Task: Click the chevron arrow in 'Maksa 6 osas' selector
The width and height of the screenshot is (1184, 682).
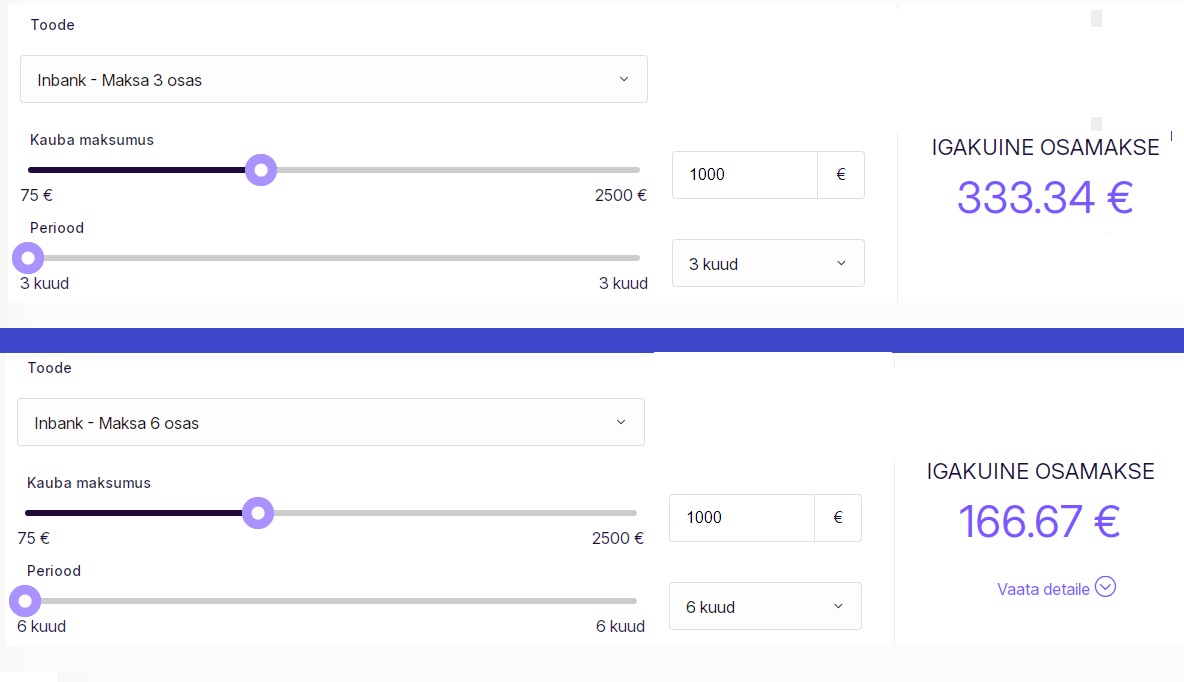Action: (621, 422)
